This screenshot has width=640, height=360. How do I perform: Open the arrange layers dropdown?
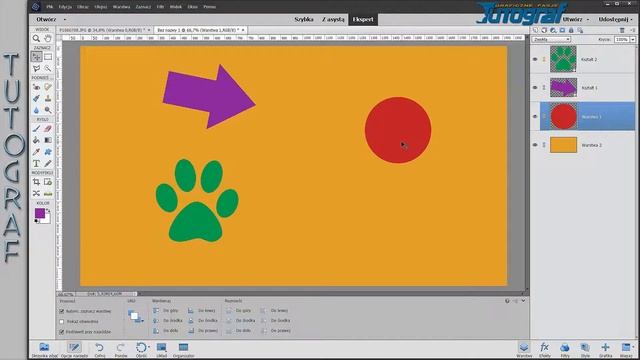(x=136, y=316)
